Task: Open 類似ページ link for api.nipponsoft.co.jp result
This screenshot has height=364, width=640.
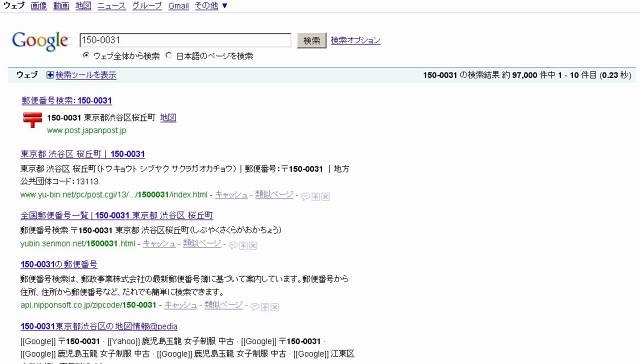Action: (x=224, y=305)
